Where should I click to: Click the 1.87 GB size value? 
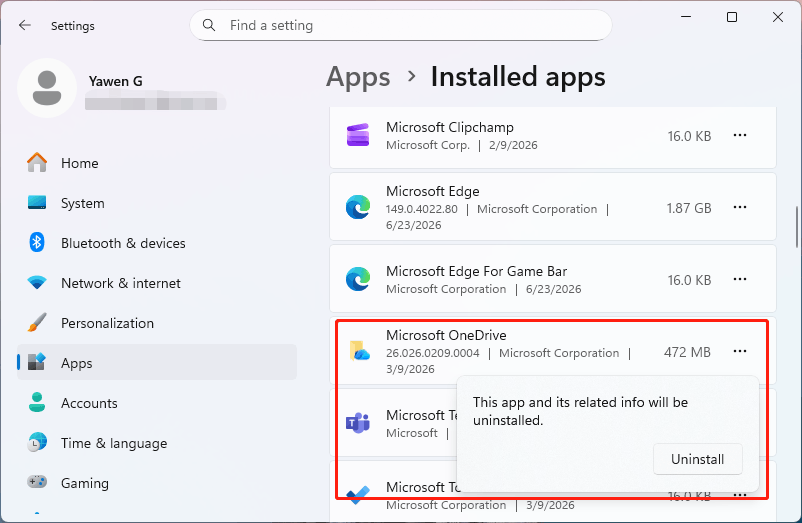(688, 208)
